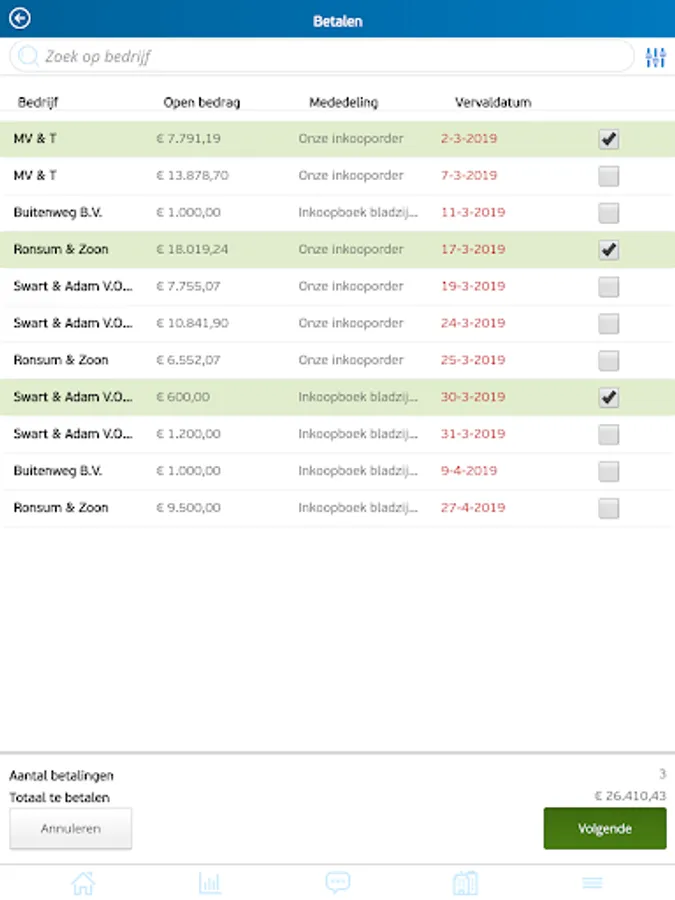Screen dimensions: 675x900
Task: Check the Ronsum & Zoon € 9.500,00 payment
Action: (x=608, y=508)
